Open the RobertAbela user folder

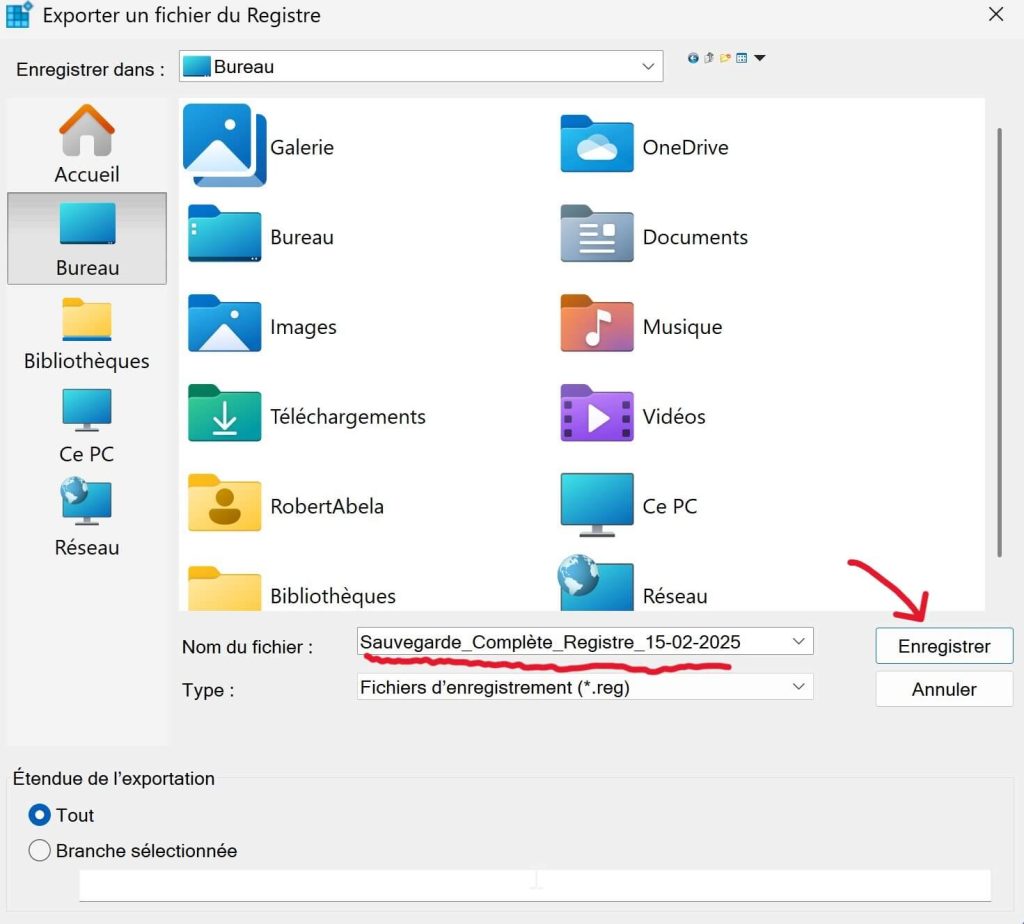327,506
